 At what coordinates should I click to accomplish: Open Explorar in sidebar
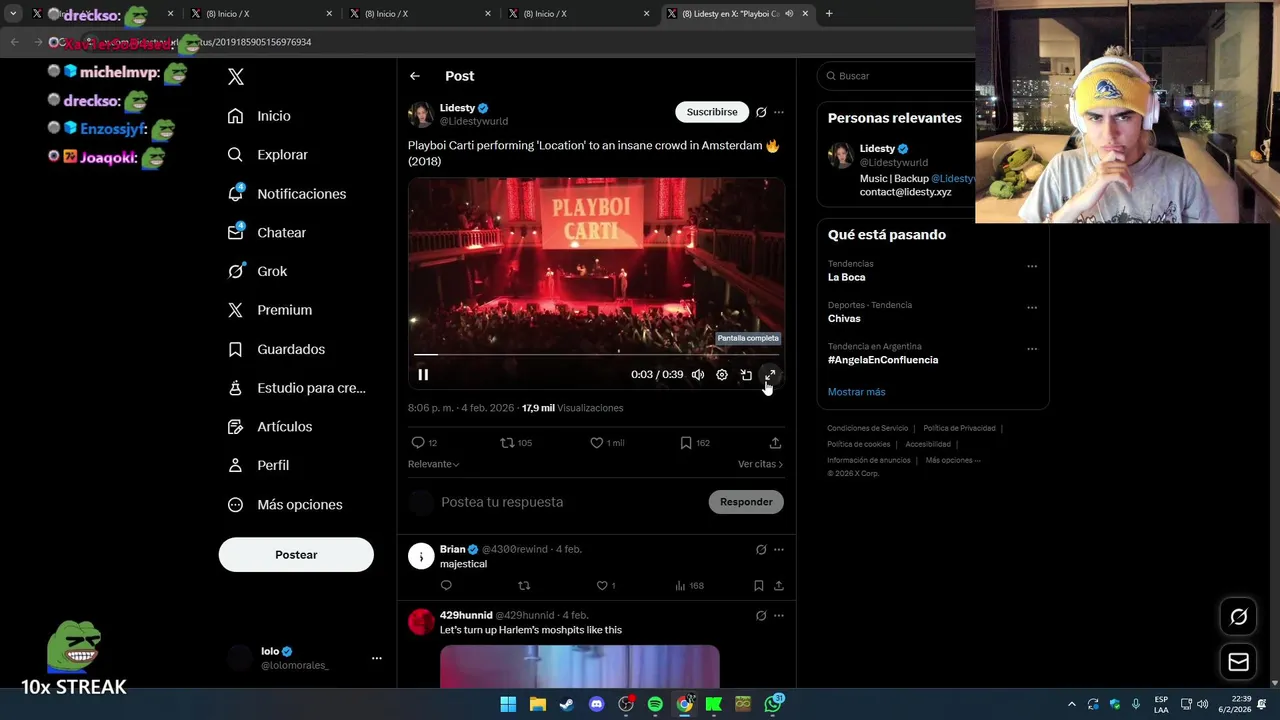point(267,155)
